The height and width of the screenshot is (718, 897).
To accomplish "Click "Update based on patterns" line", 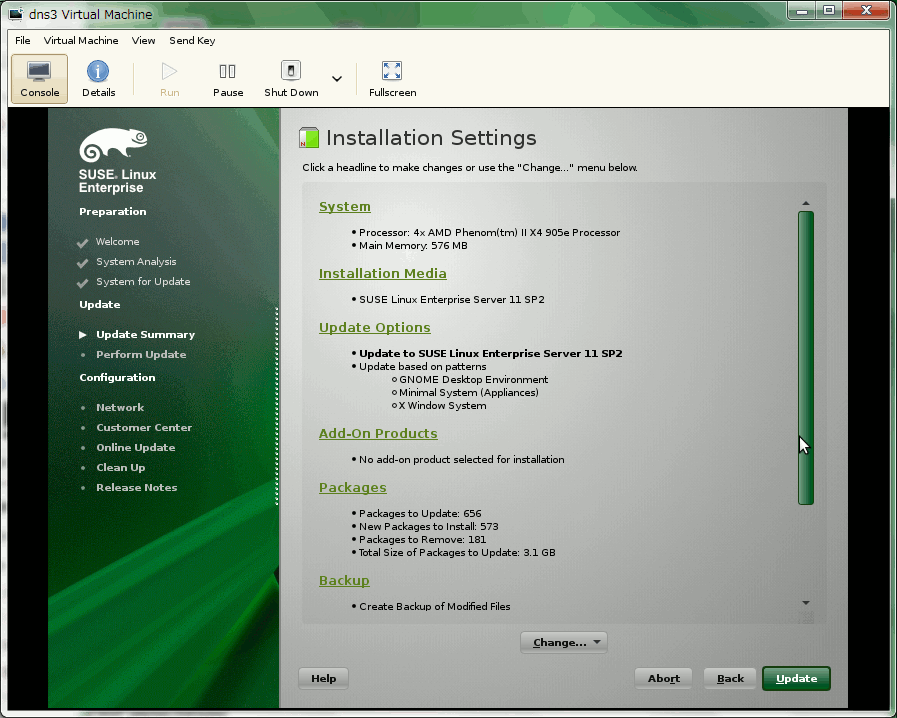I will 423,366.
